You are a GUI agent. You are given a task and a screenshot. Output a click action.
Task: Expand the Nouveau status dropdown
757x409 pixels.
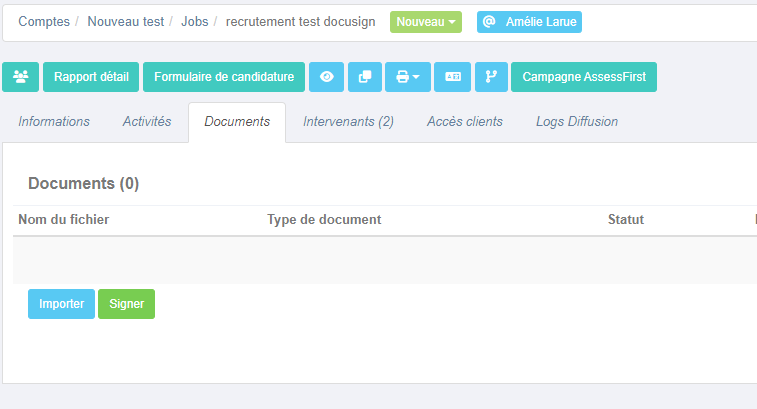[426, 22]
